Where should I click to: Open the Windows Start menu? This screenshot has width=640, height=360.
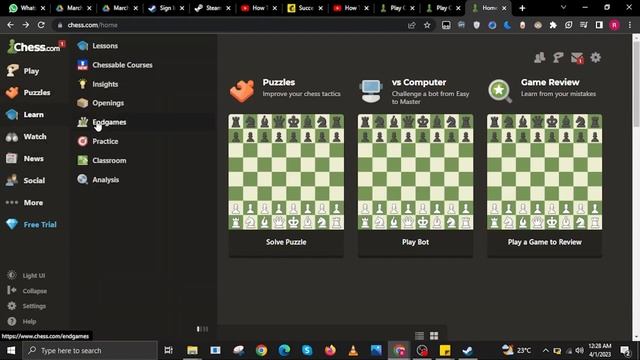click(x=11, y=350)
